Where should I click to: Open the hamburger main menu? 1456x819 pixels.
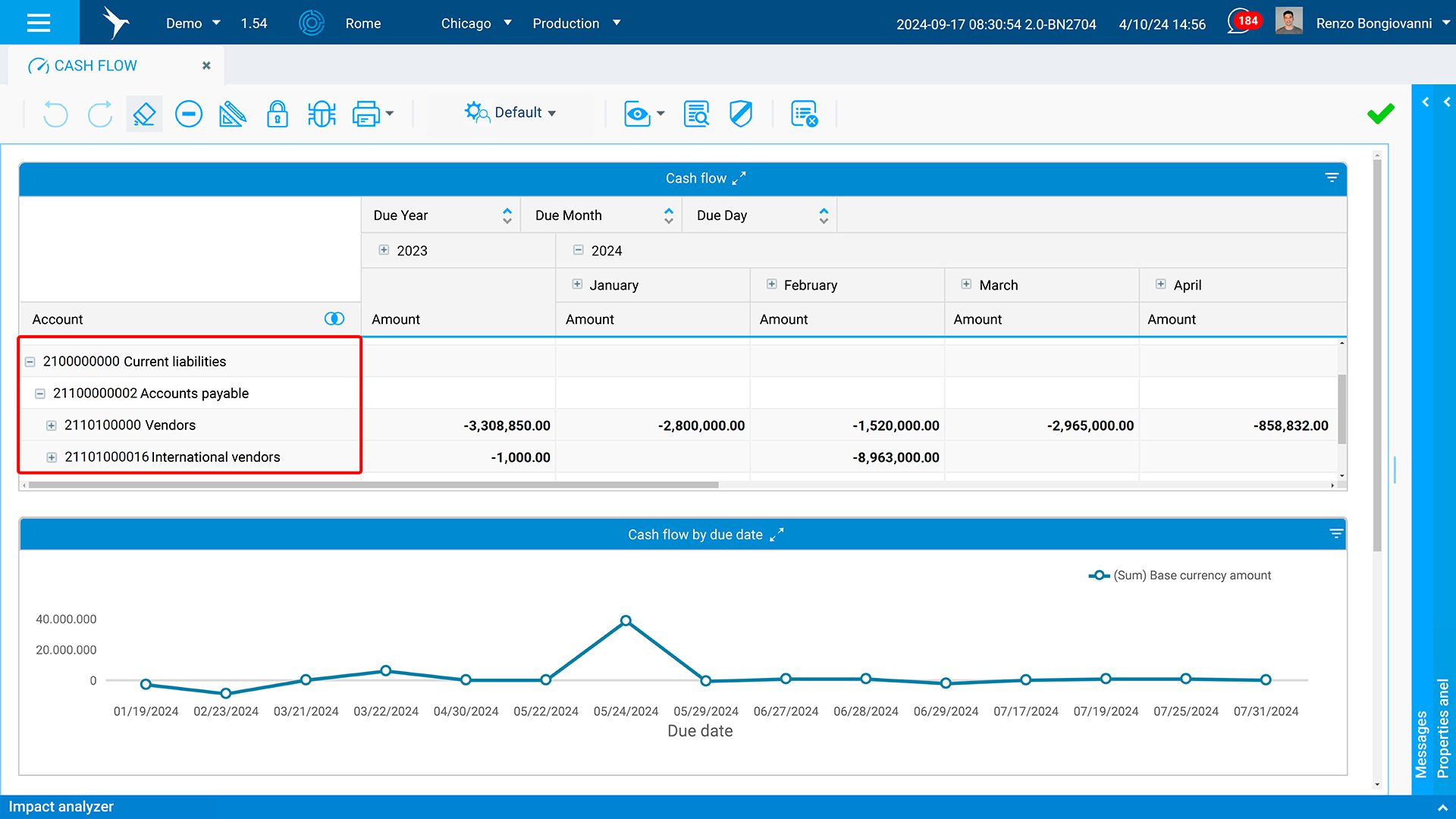point(39,22)
